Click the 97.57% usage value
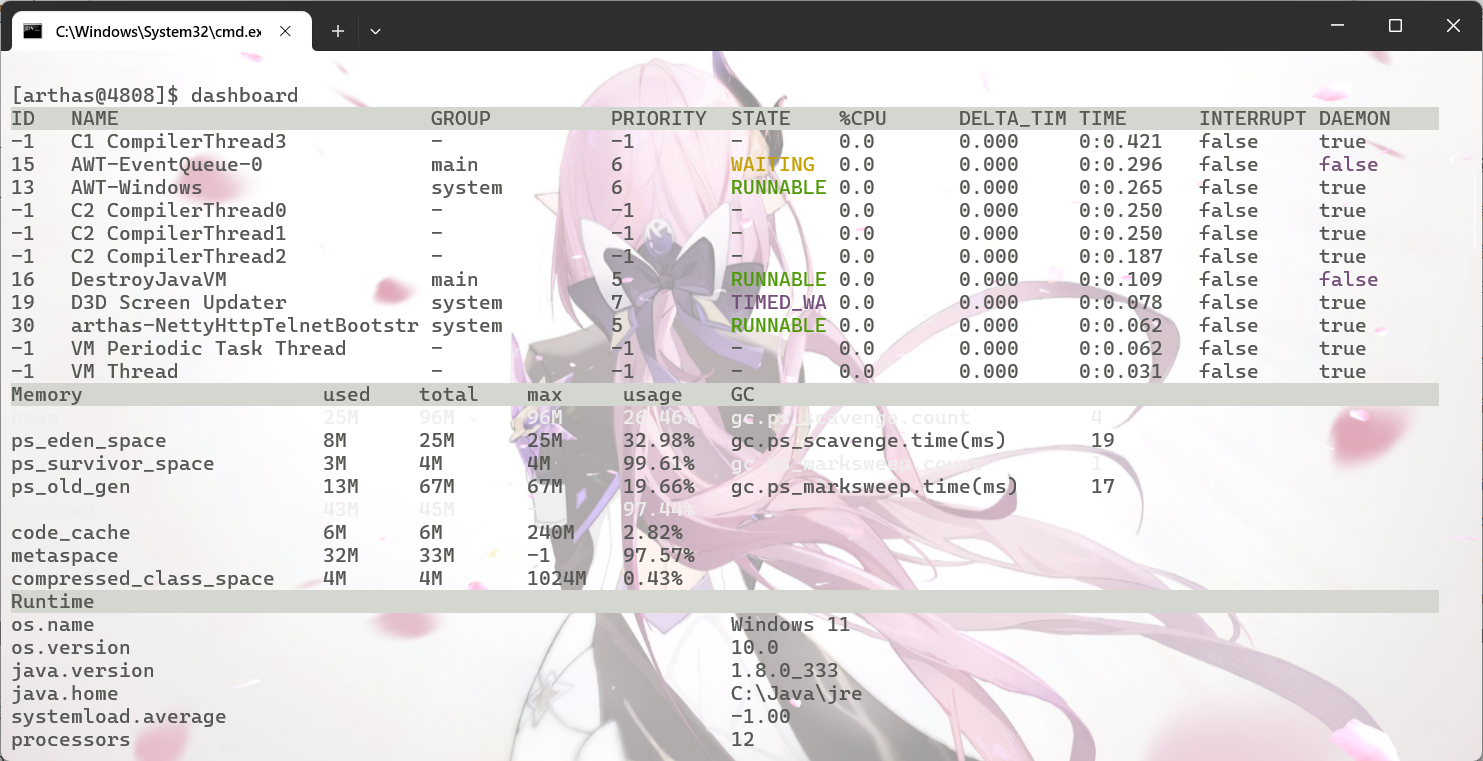1483x761 pixels. (659, 556)
